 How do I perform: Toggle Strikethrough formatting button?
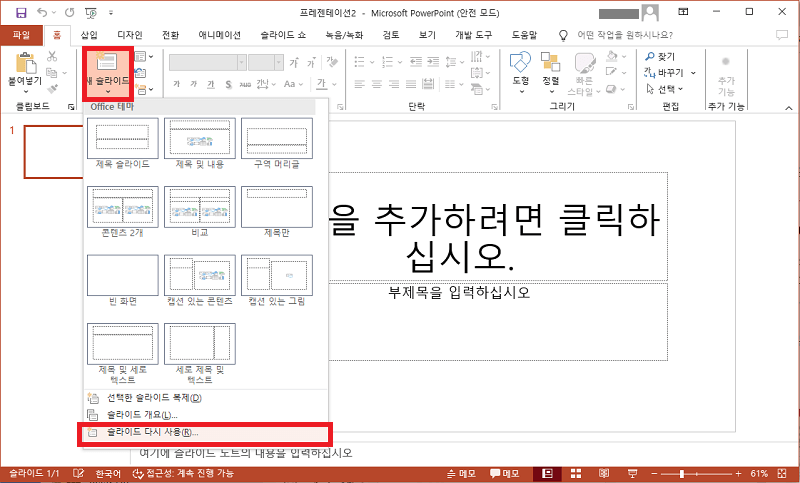[245, 84]
